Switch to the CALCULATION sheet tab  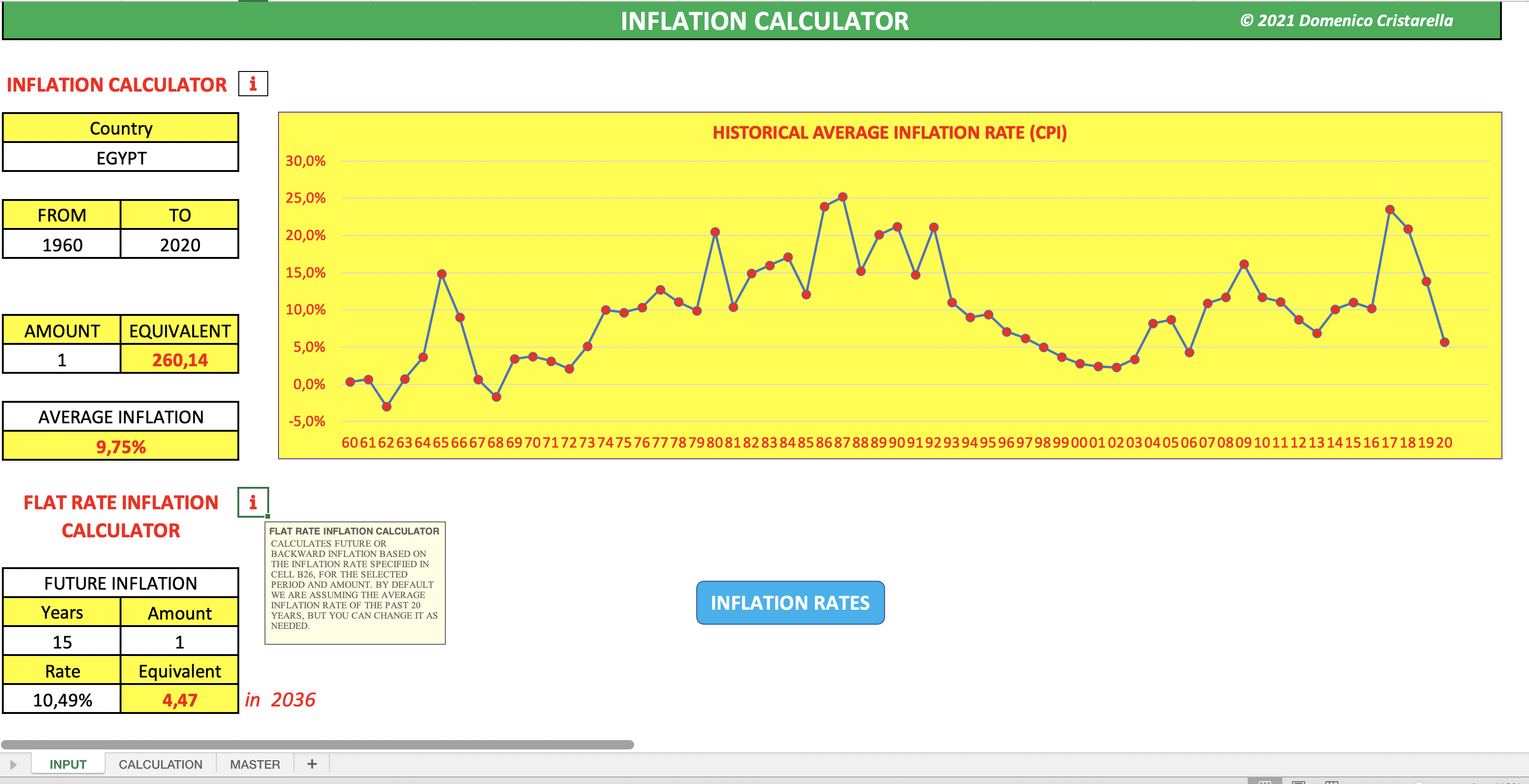pyautogui.click(x=160, y=764)
